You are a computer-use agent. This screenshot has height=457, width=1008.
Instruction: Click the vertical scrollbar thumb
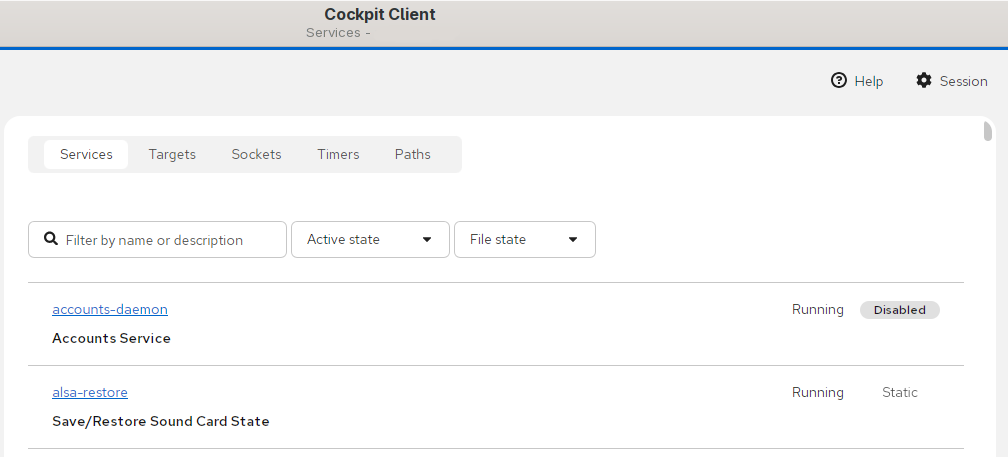(988, 131)
